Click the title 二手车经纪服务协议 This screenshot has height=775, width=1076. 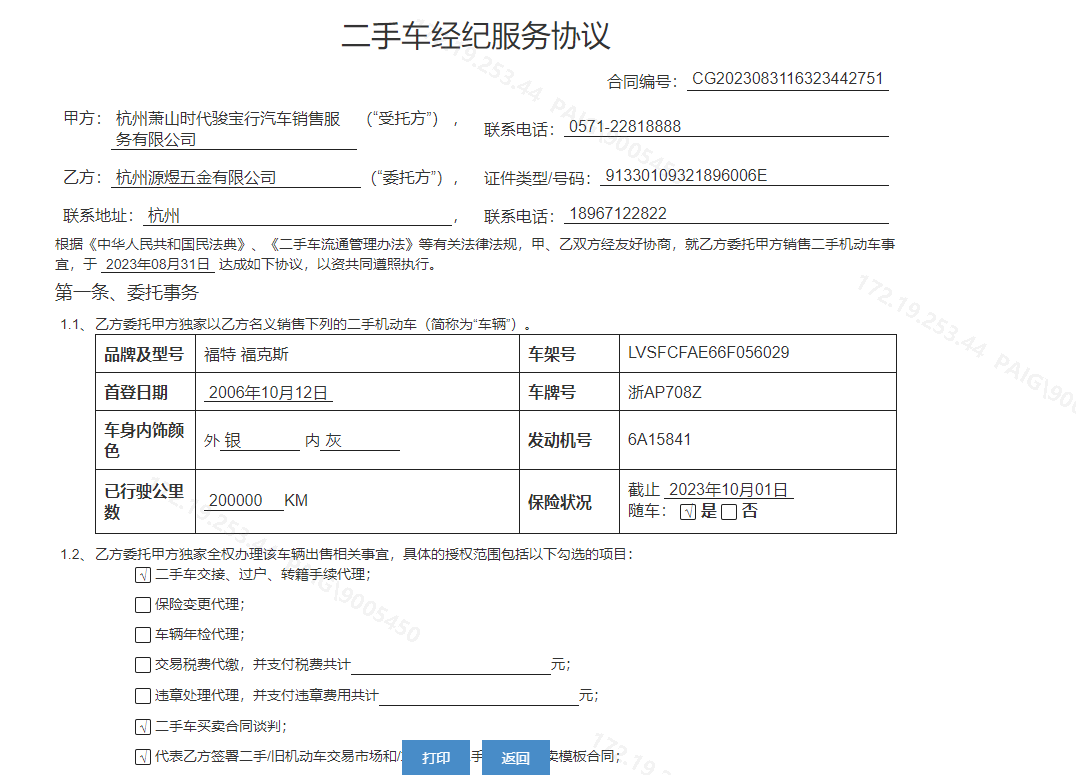tap(476, 36)
